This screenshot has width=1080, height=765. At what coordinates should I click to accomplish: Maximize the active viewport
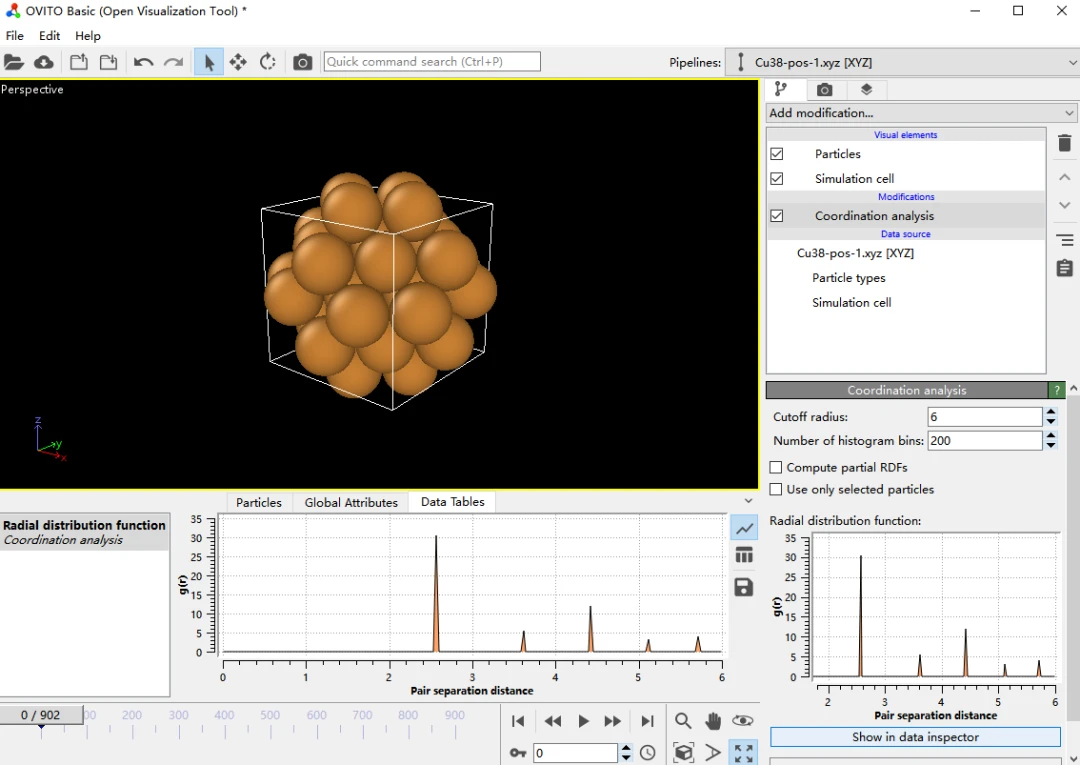(x=743, y=753)
